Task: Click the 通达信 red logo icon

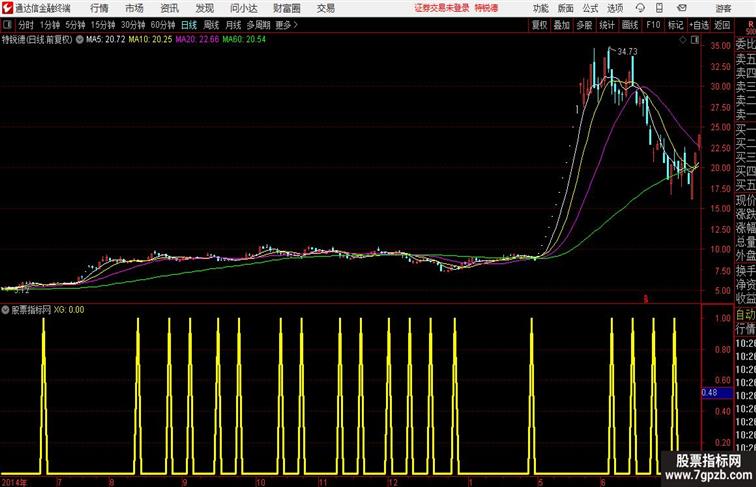Action: click(7, 8)
